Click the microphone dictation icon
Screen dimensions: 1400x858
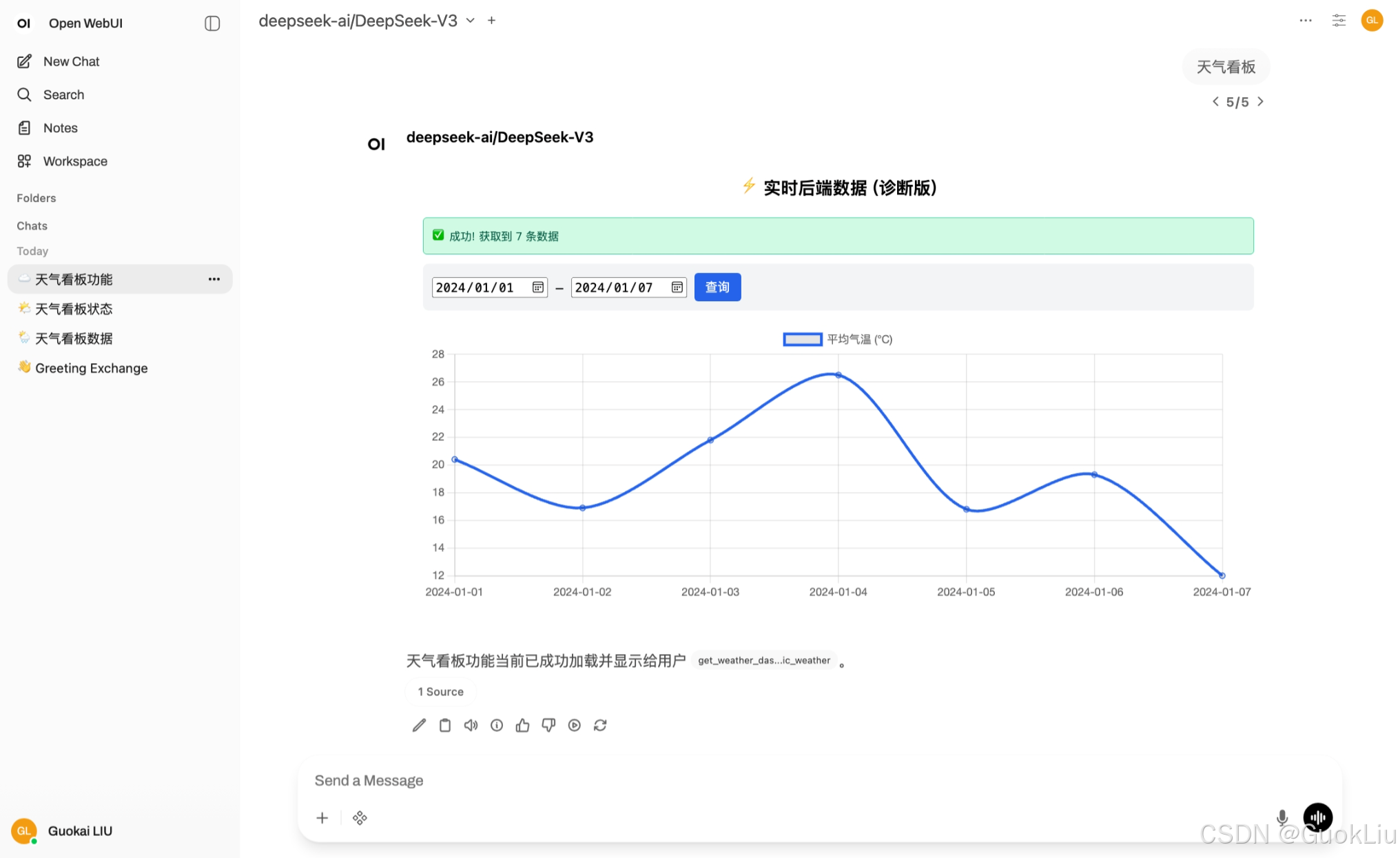tap(1281, 817)
